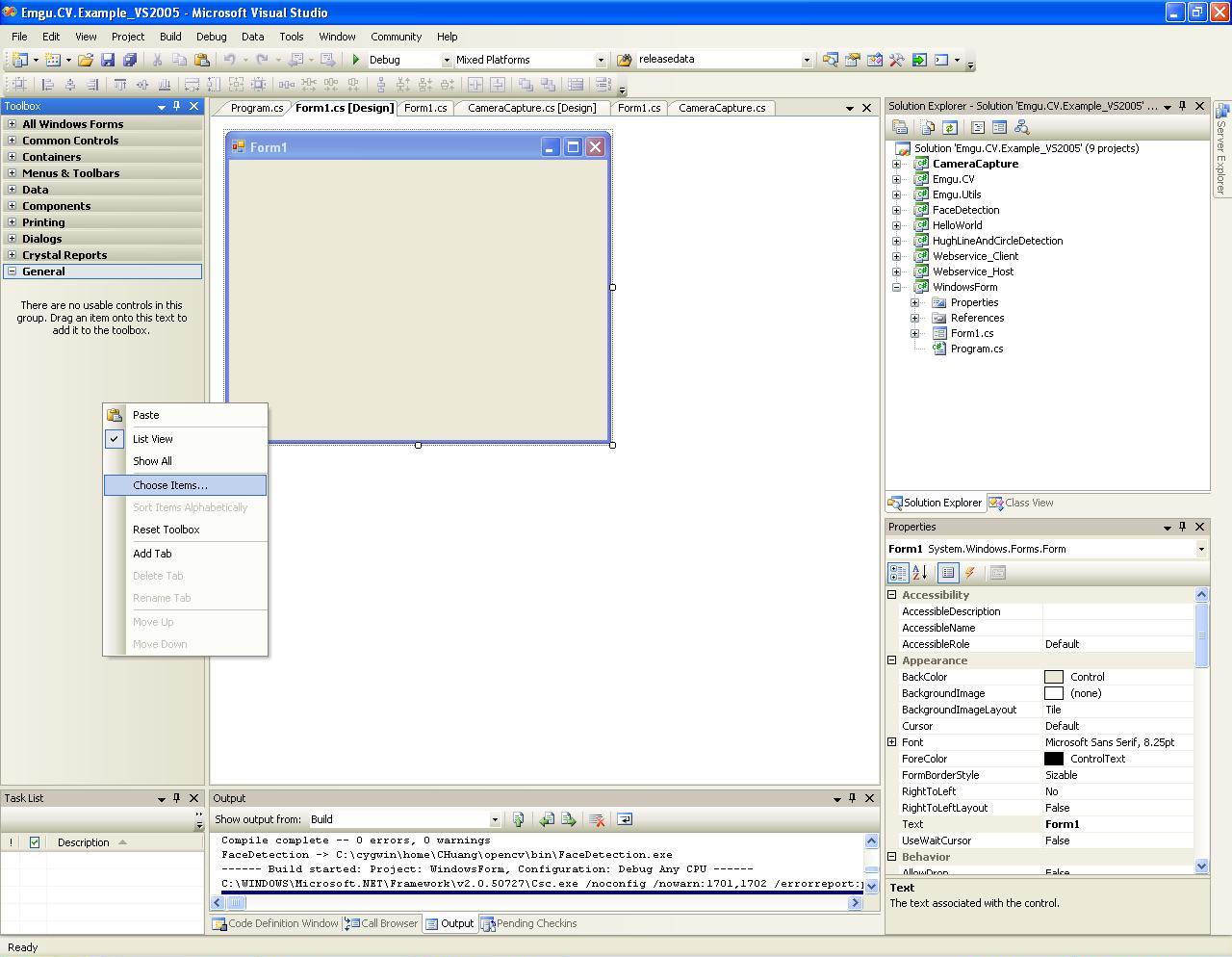
Task: Expand the Common Controls toolbox group
Action: (12, 141)
